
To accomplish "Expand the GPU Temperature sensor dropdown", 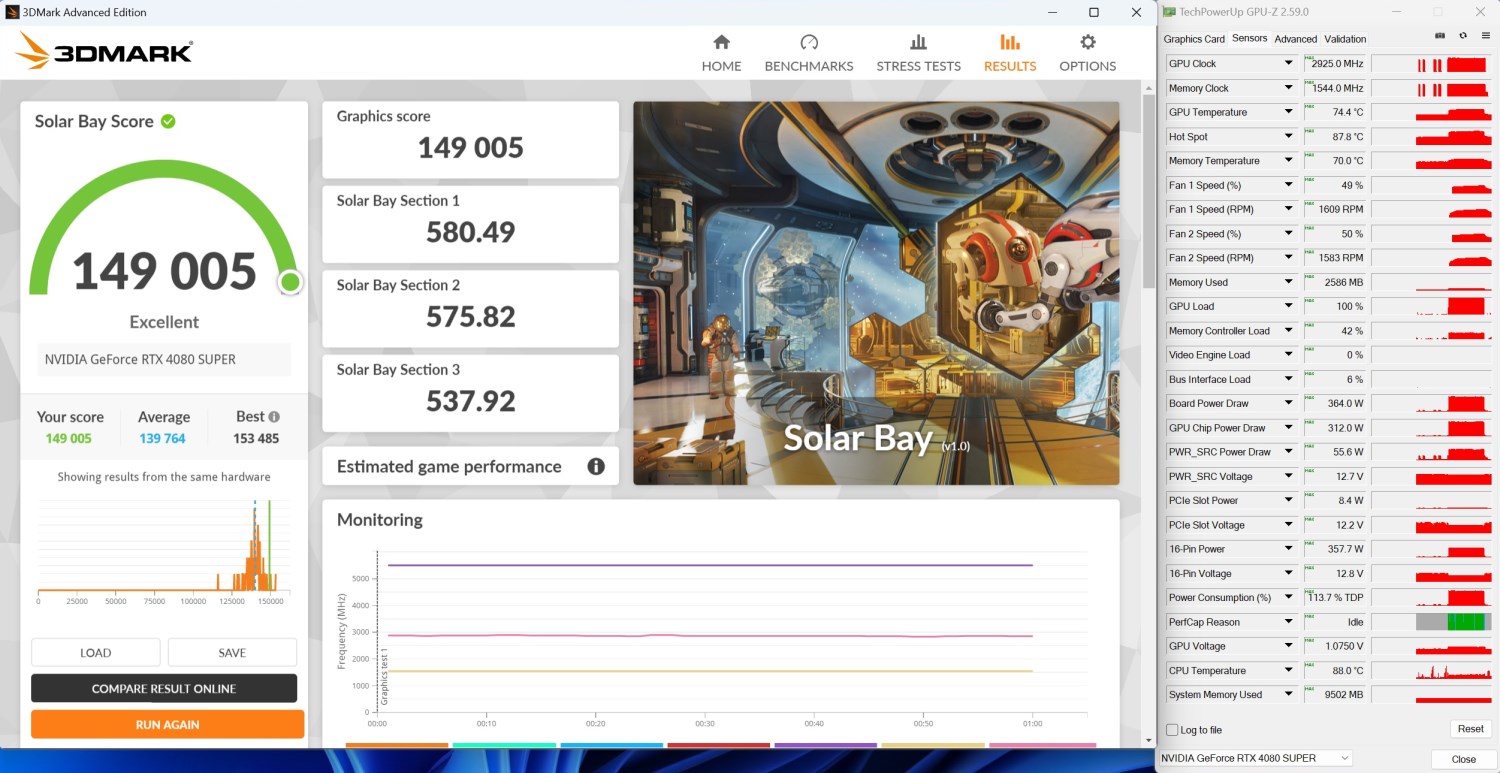I will [1289, 112].
